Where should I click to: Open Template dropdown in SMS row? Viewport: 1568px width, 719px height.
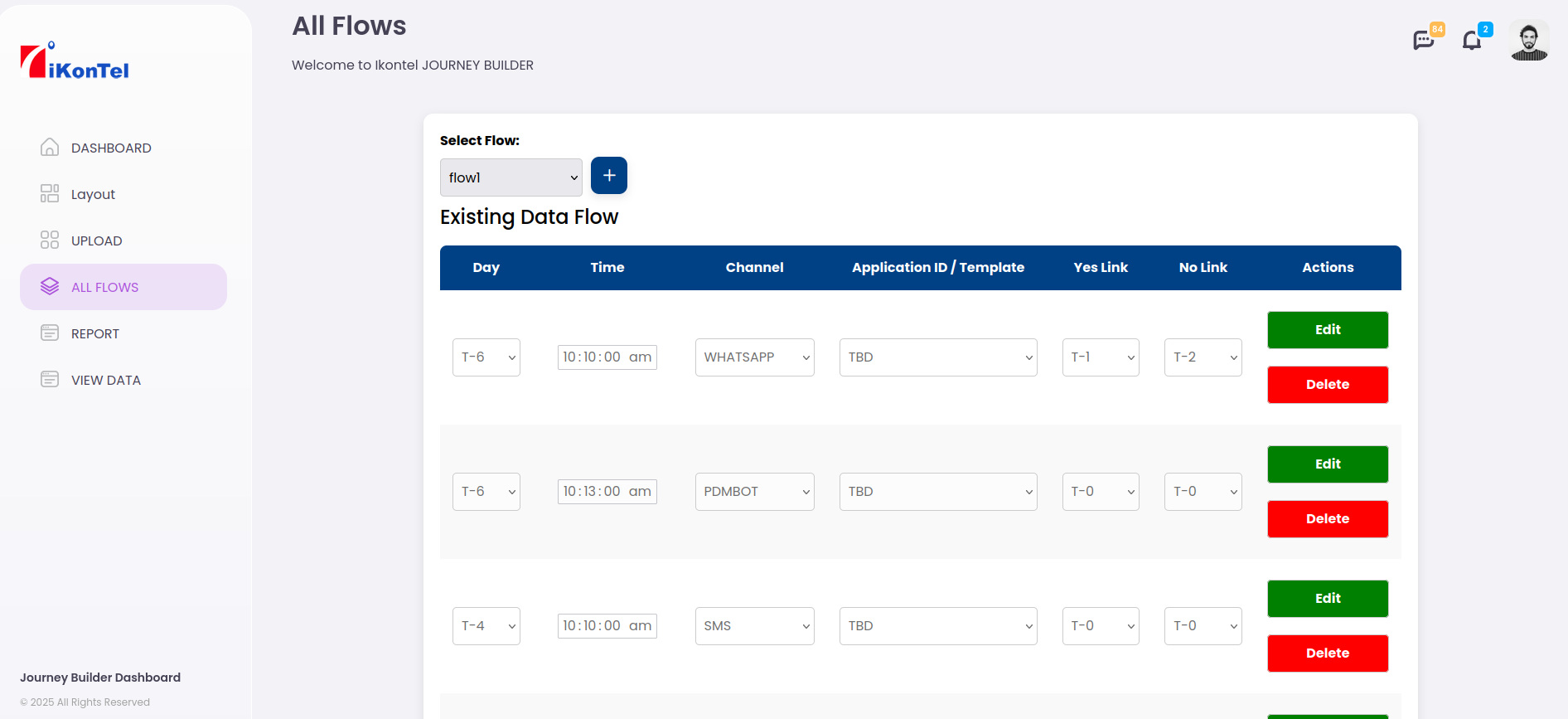[938, 626]
